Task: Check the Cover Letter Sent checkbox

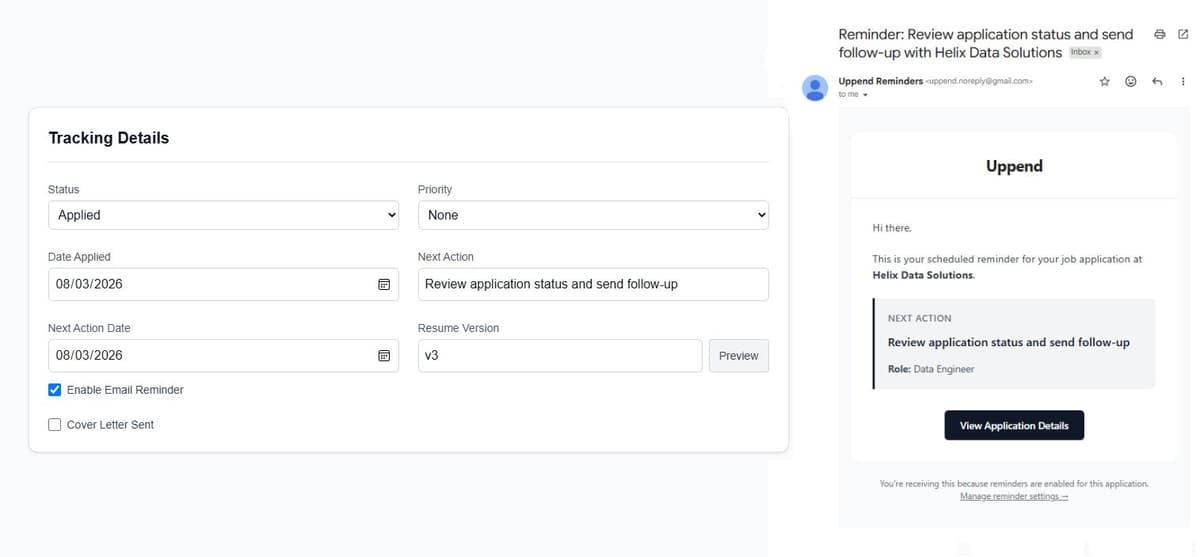Action: (x=55, y=425)
